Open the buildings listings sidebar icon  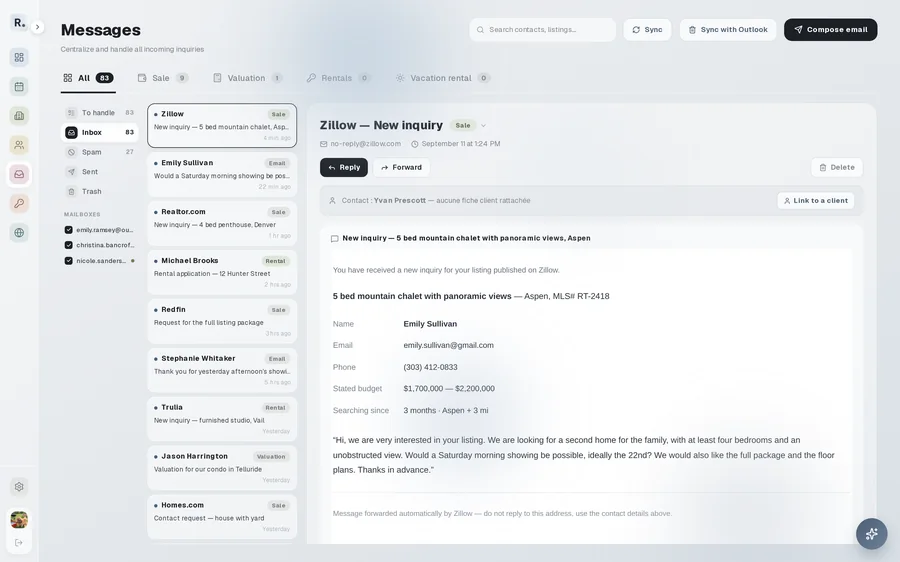[x=19, y=116]
